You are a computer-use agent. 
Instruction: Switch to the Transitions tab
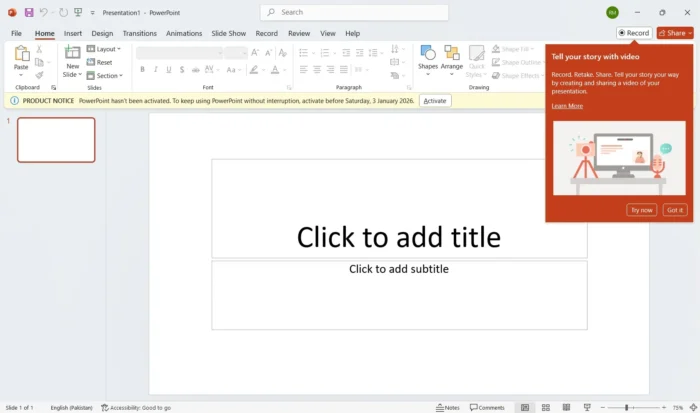[x=139, y=33]
